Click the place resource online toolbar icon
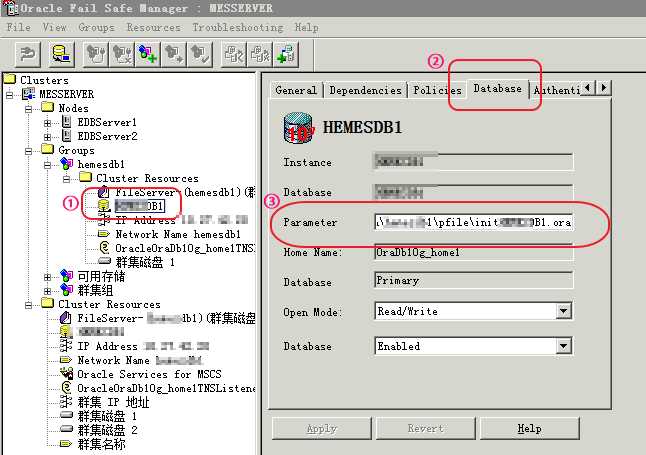The height and width of the screenshot is (455, 646). pyautogui.click(x=234, y=54)
